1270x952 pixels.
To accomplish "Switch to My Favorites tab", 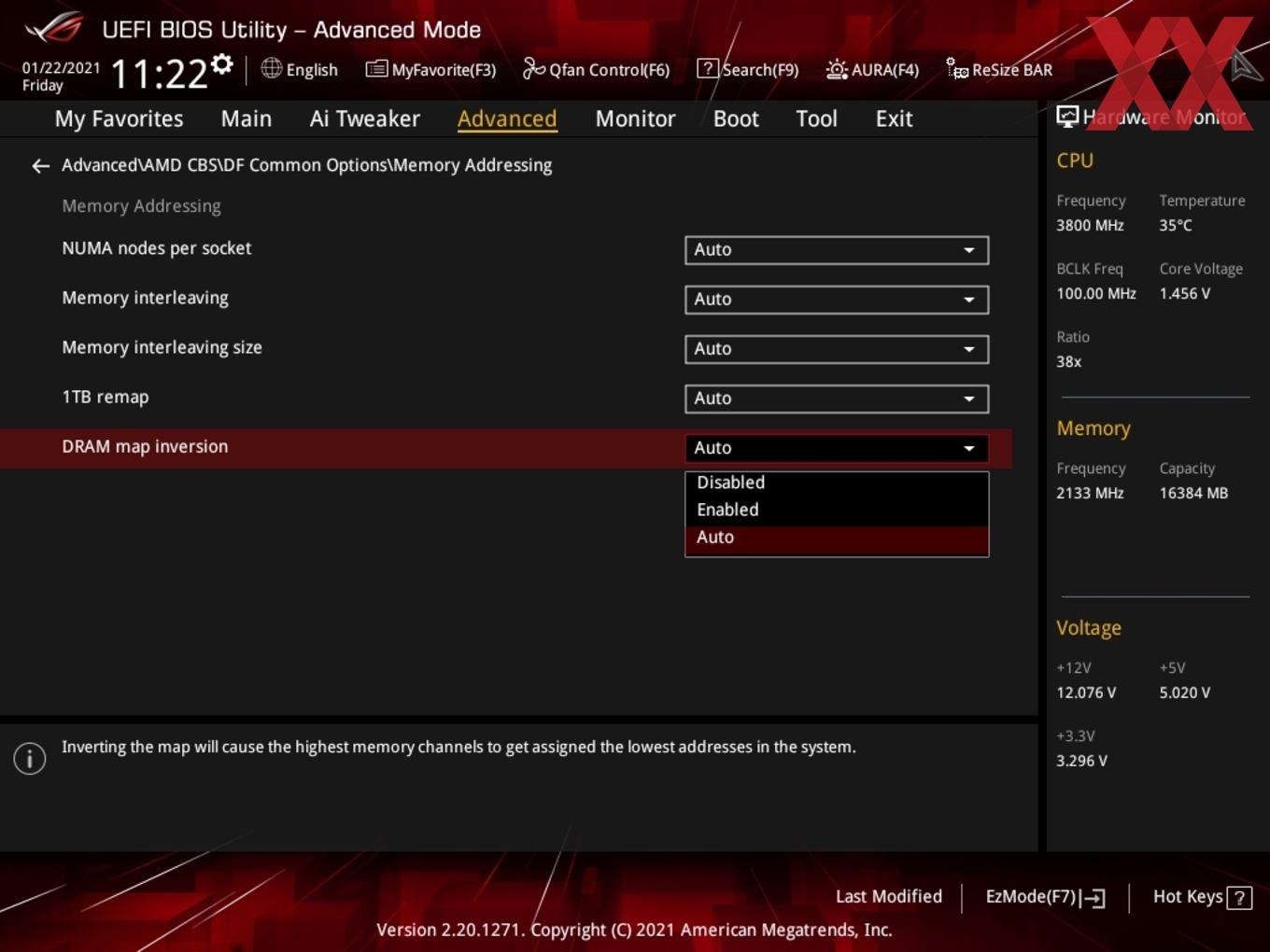I will click(x=119, y=119).
